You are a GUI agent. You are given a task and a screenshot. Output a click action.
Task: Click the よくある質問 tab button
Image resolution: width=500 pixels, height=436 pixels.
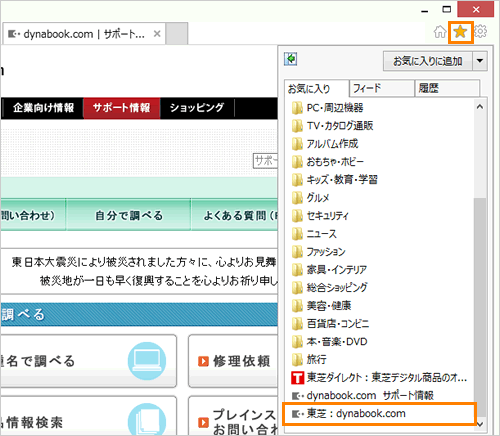click(x=235, y=215)
